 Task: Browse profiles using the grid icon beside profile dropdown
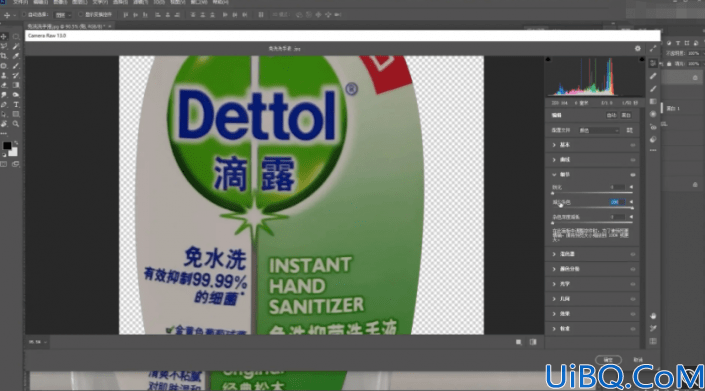click(629, 130)
